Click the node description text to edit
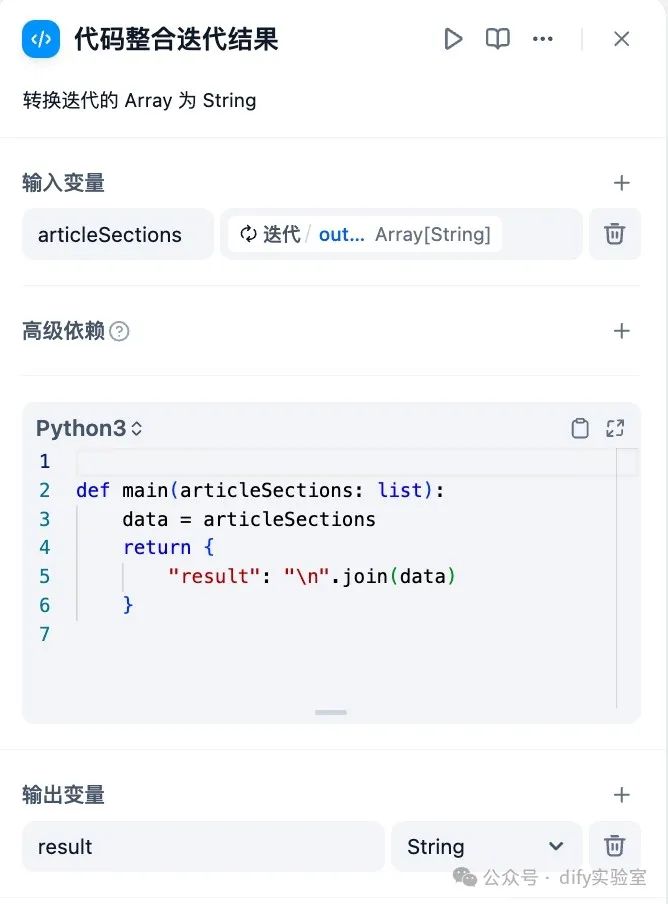Image resolution: width=668 pixels, height=904 pixels. point(139,100)
